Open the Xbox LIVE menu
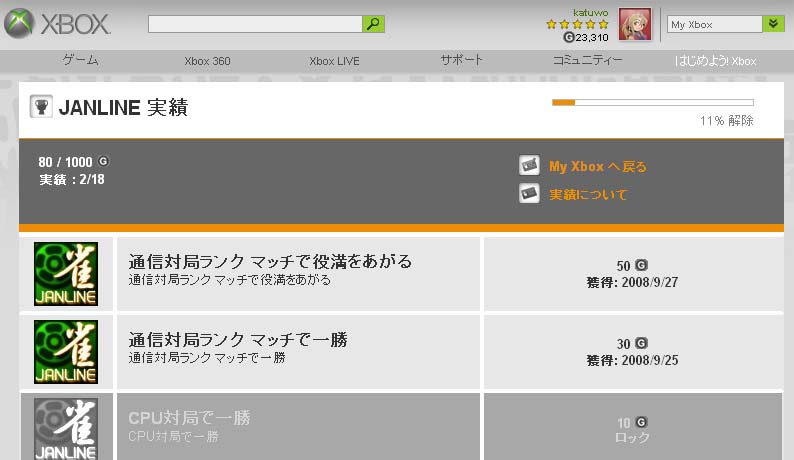The image size is (794, 460). pyautogui.click(x=334, y=61)
